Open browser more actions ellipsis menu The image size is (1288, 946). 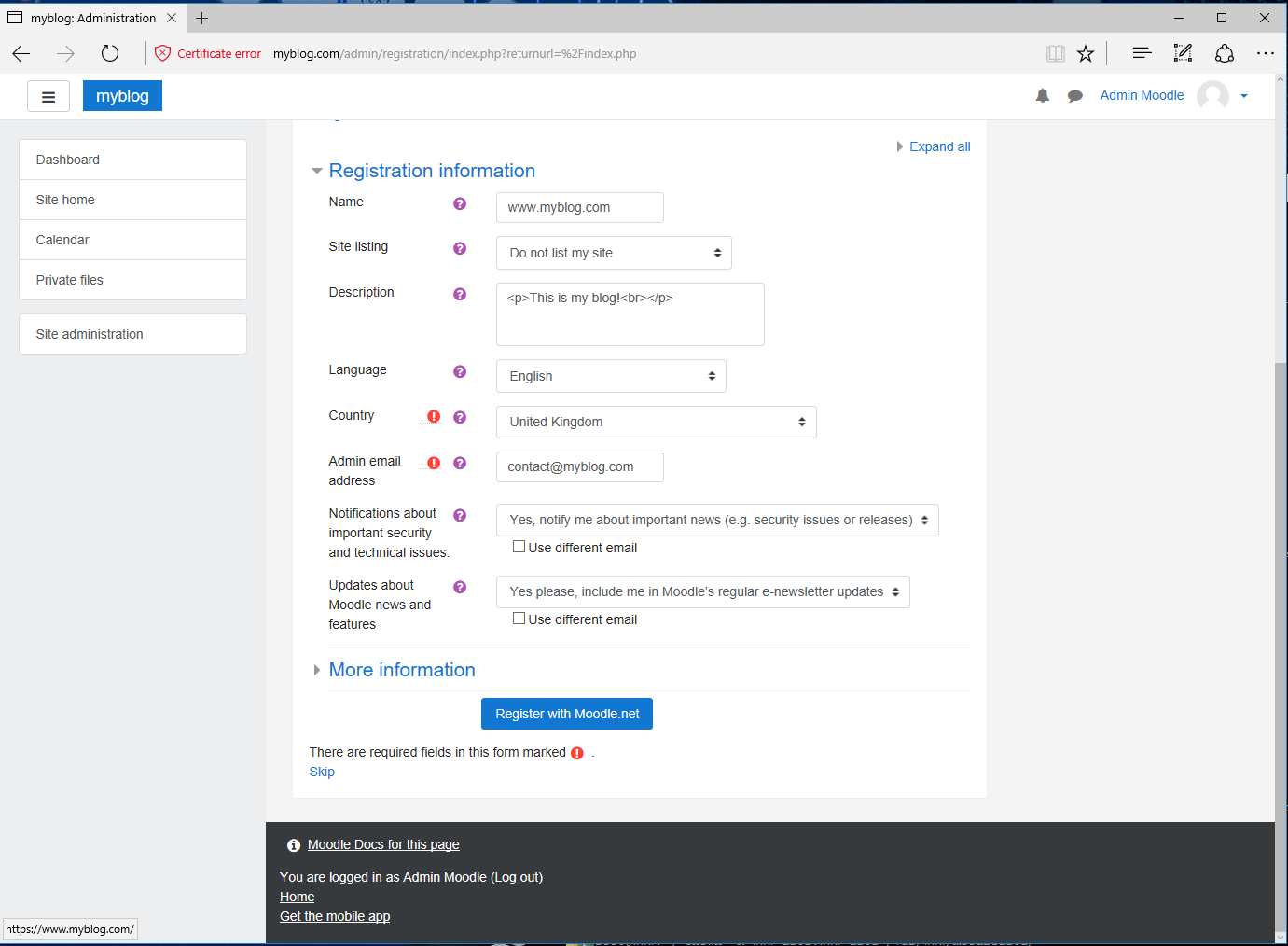click(1266, 53)
